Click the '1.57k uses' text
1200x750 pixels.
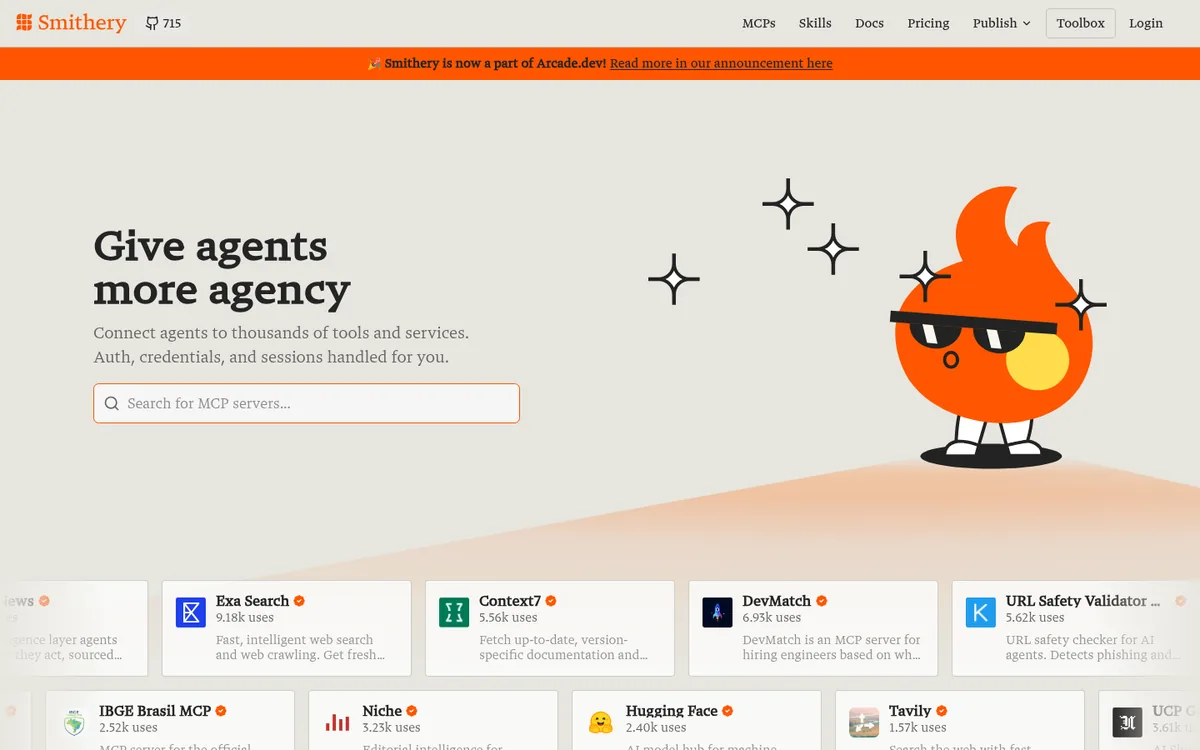[x=918, y=728]
